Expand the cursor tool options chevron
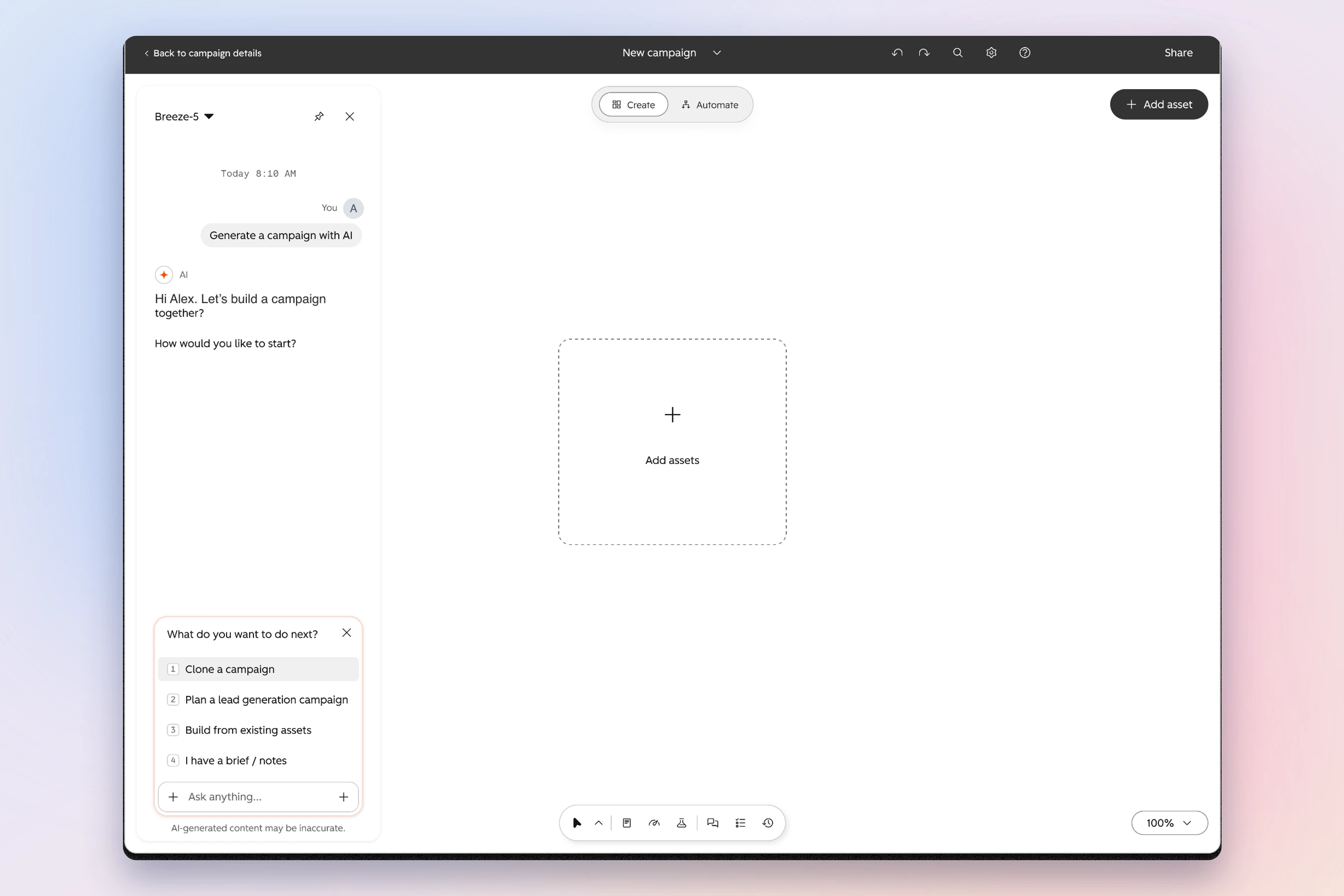This screenshot has width=1344, height=896. pos(599,823)
